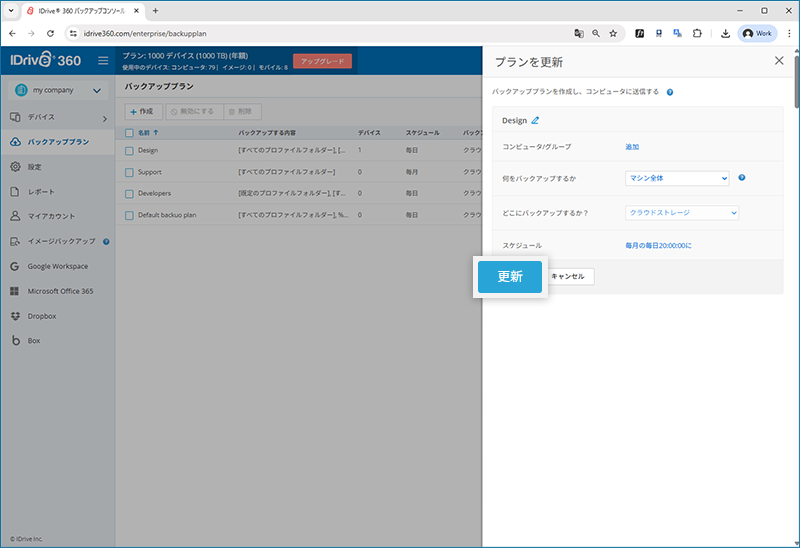The image size is (800, 548).
Task: Click the help icon beside backup type dropdown
Action: click(741, 179)
